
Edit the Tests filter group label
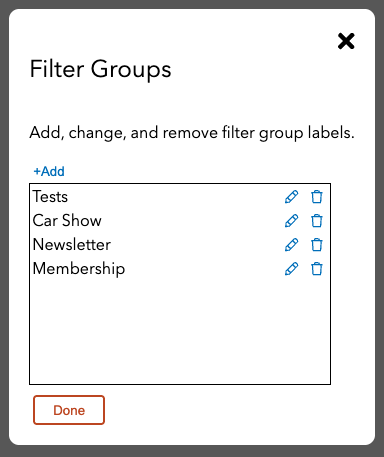click(291, 197)
